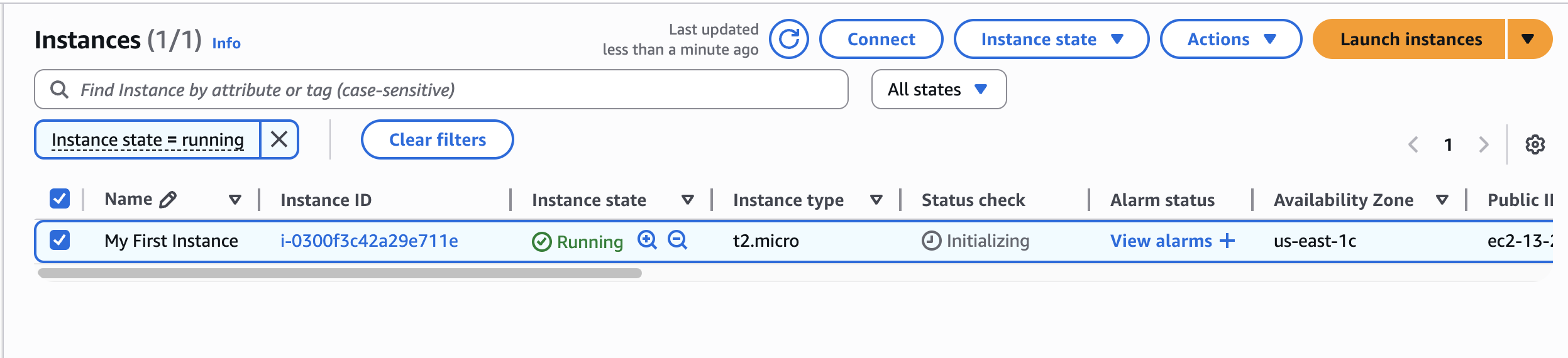The height and width of the screenshot is (358, 1568).
Task: Sort by Availability Zone column arrow
Action: coord(1442,200)
